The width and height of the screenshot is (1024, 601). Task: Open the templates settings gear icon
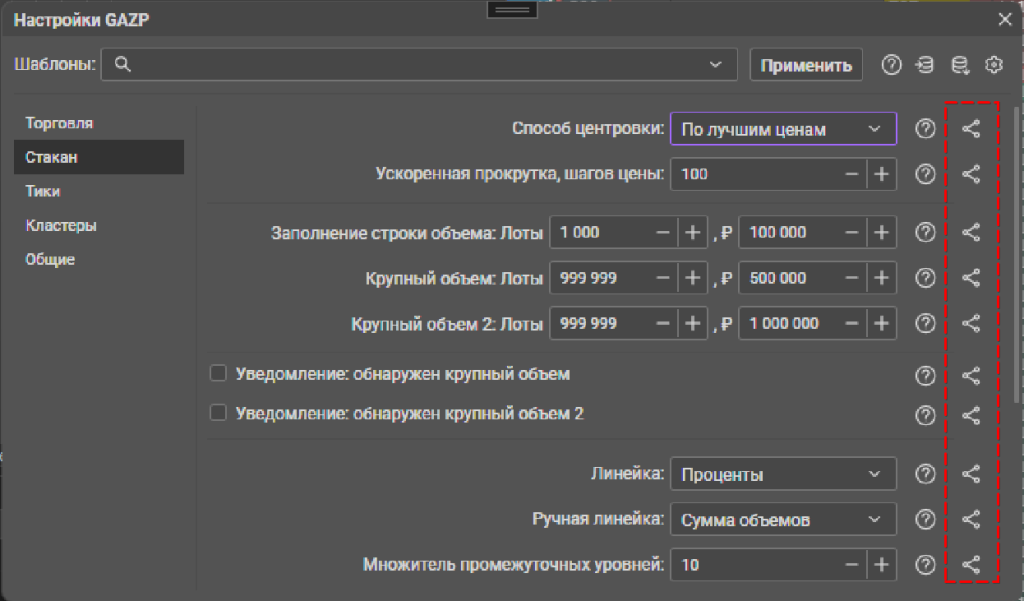(x=994, y=65)
